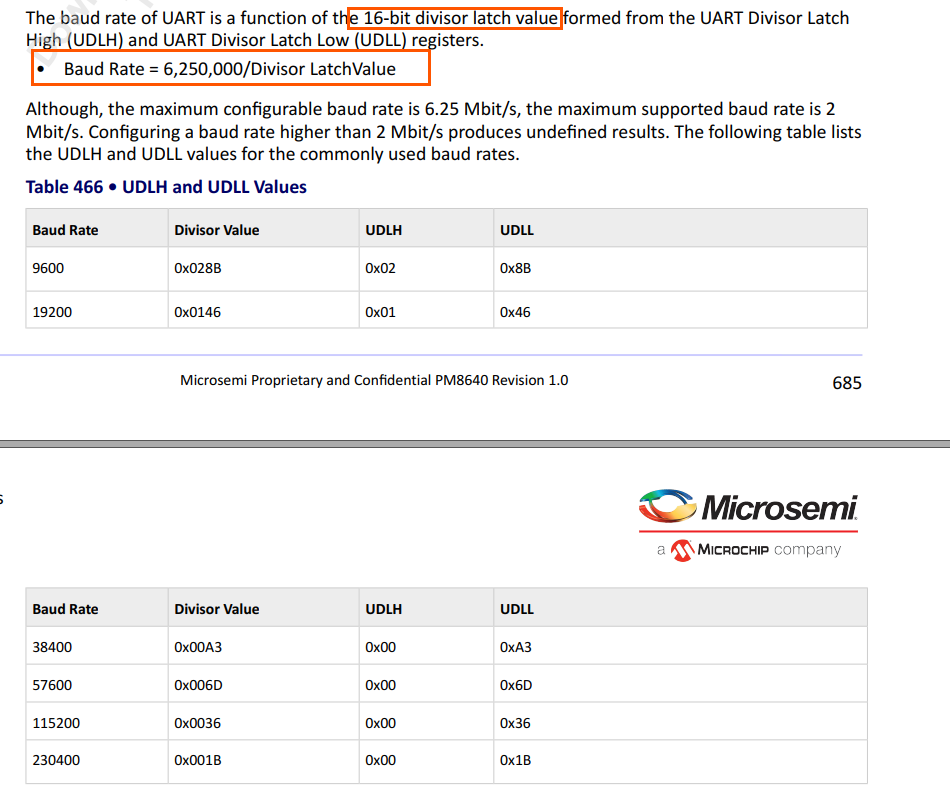This screenshot has width=950, height=790.
Task: Click the 19200 baud rate cell
Action: pyautogui.click(x=97, y=312)
